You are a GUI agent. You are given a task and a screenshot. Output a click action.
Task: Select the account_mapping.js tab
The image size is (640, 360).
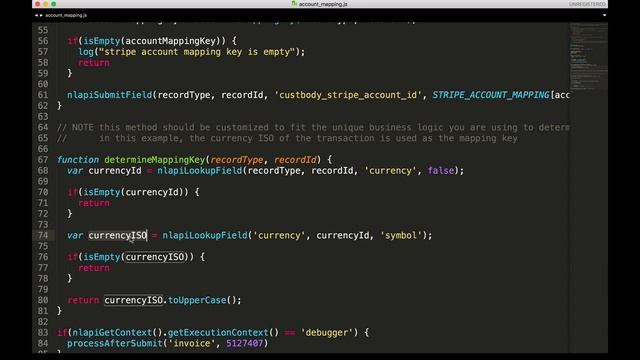tap(66, 15)
